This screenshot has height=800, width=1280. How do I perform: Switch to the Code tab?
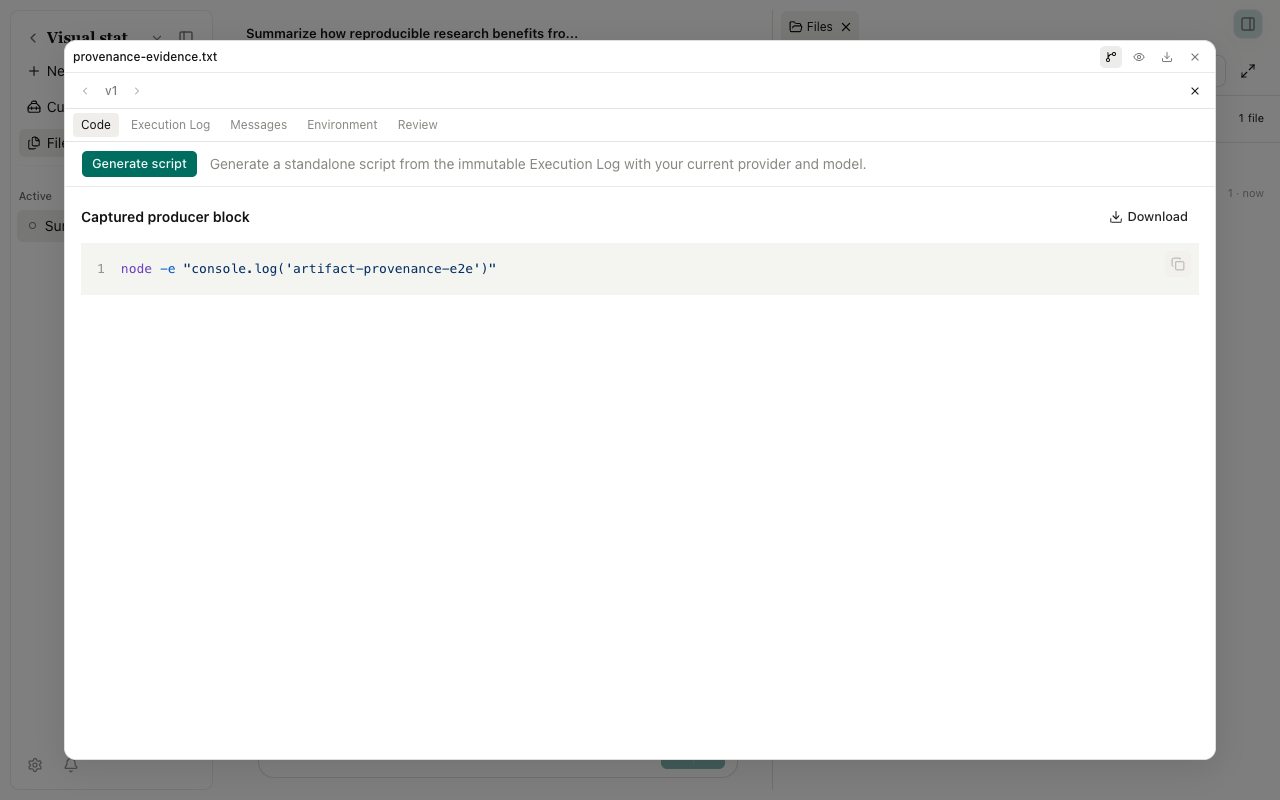pyautogui.click(x=96, y=125)
